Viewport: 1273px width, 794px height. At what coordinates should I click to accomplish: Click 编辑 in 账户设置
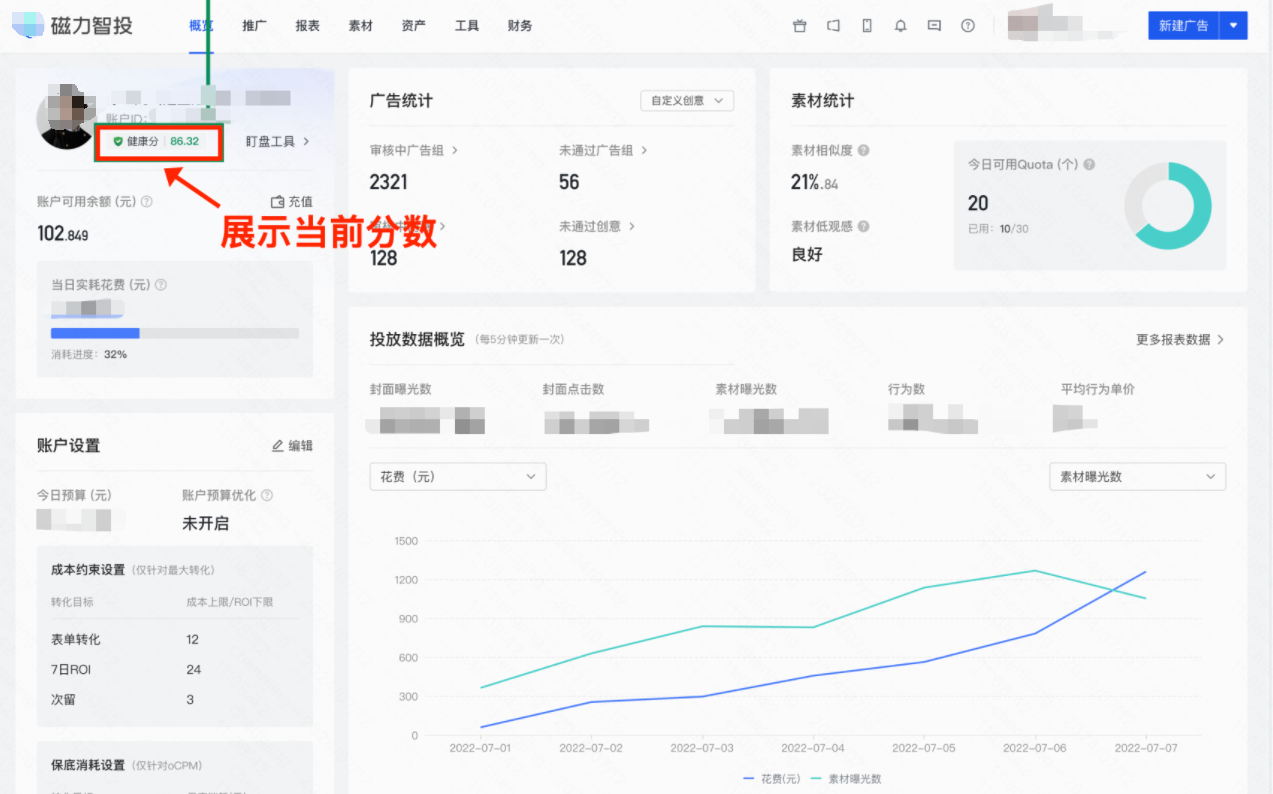pos(292,446)
